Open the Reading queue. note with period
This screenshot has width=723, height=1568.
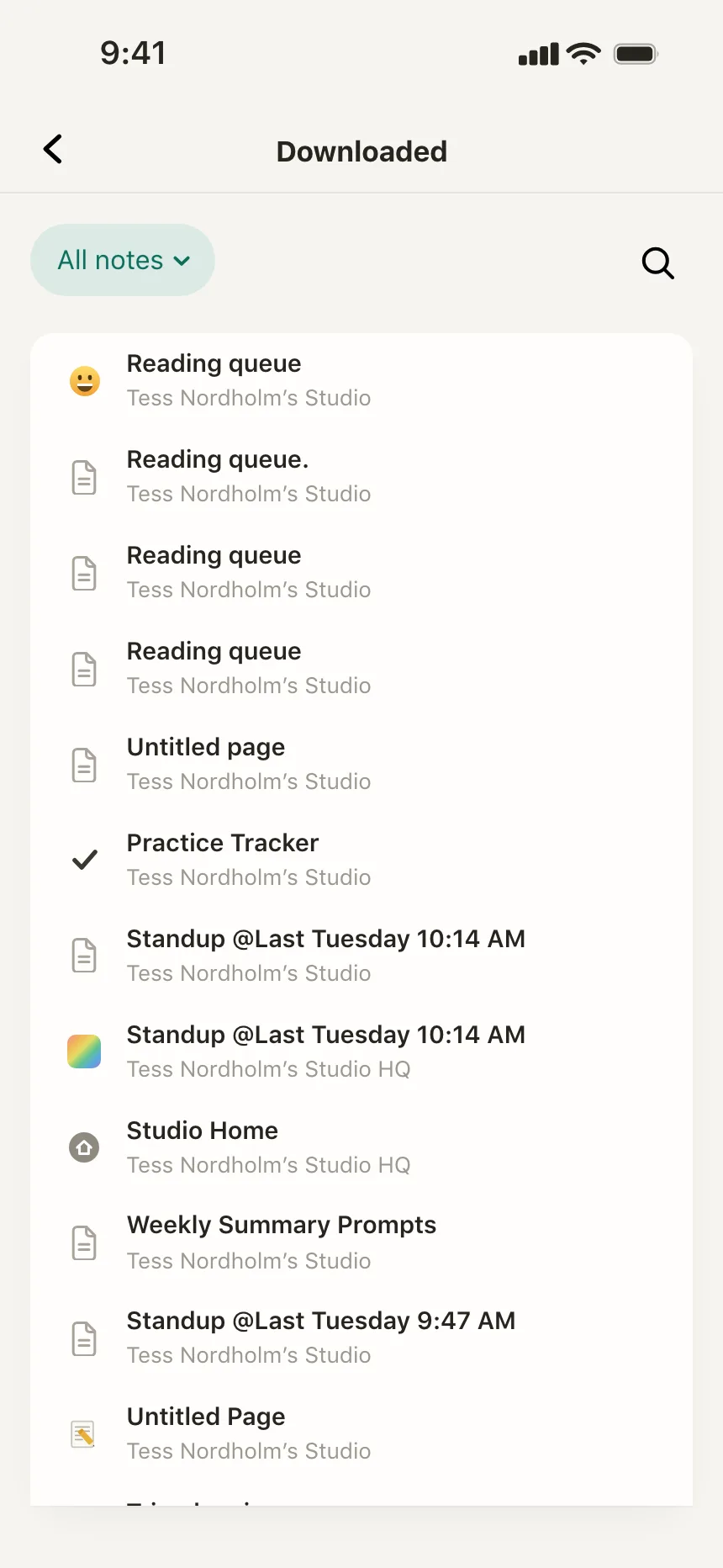(361, 477)
